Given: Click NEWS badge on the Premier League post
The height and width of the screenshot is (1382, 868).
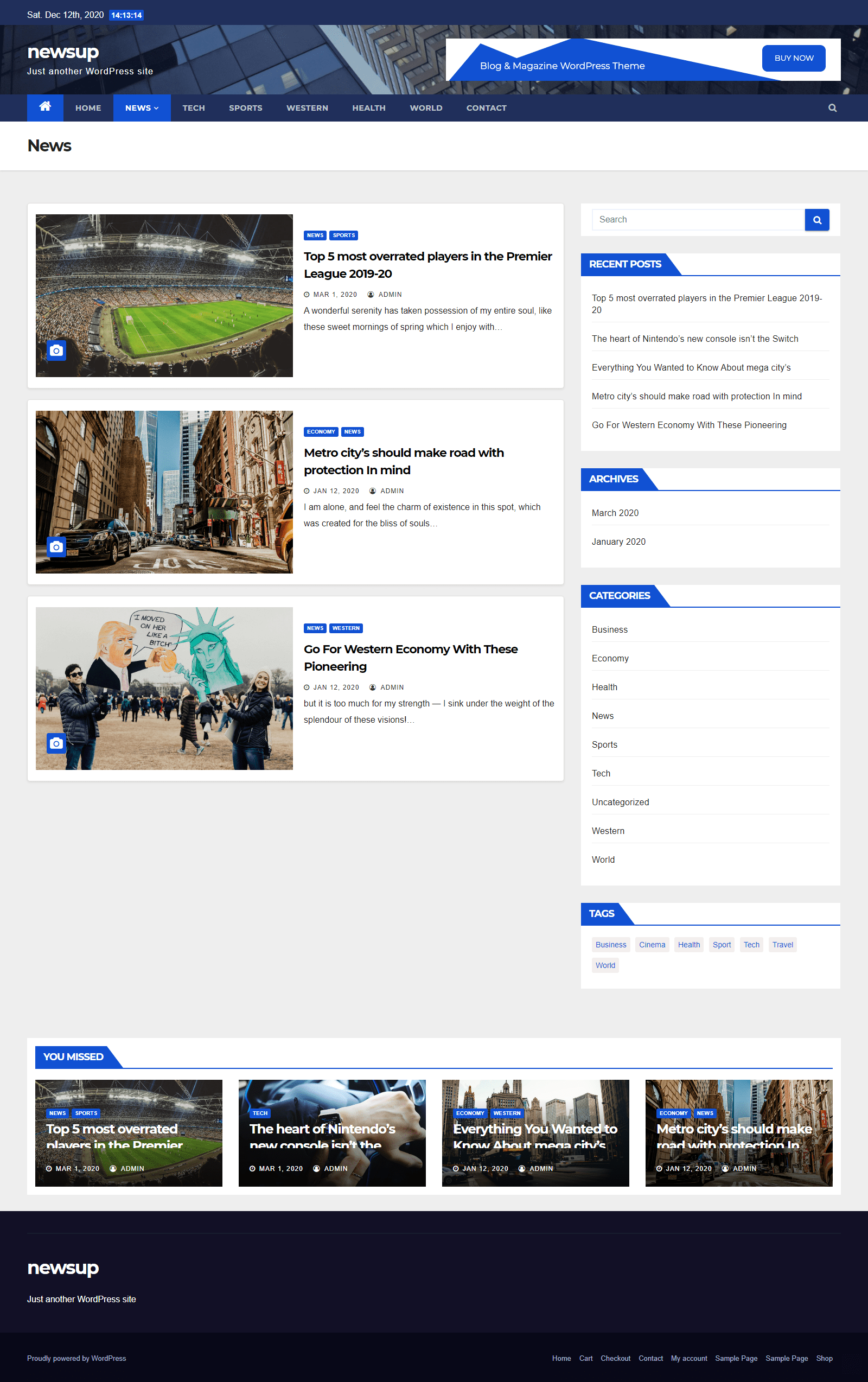Looking at the screenshot, I should [x=315, y=235].
